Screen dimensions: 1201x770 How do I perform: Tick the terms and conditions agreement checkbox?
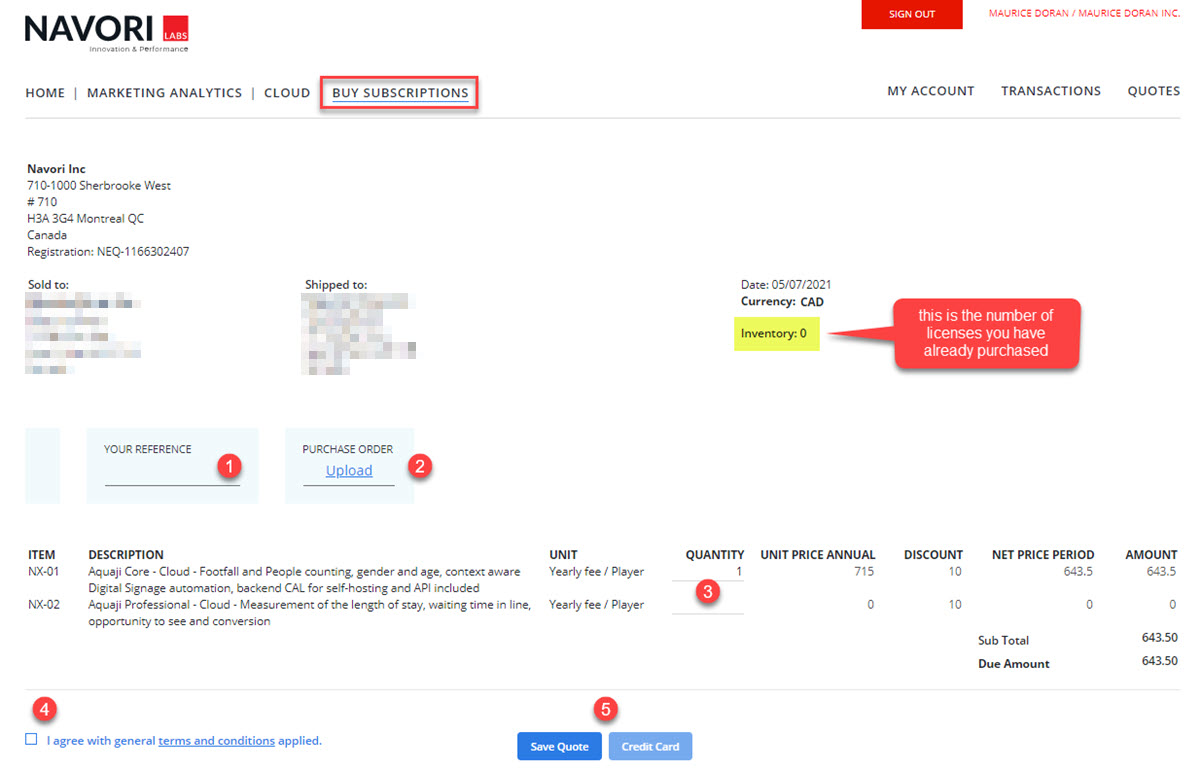coord(32,740)
